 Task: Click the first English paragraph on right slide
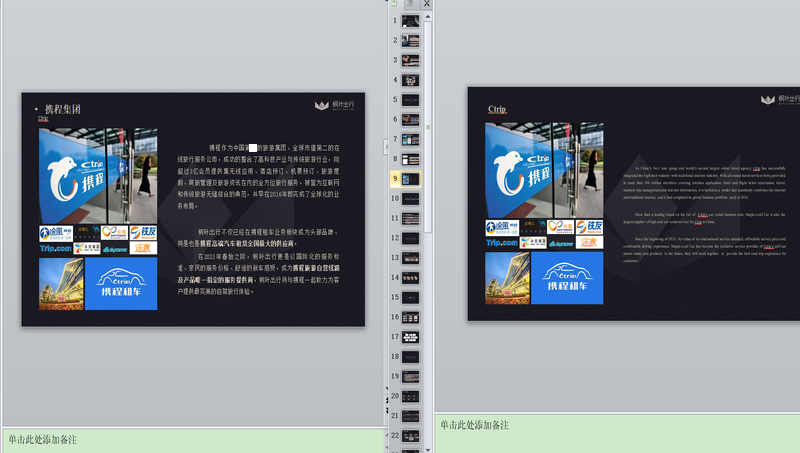tap(705, 183)
